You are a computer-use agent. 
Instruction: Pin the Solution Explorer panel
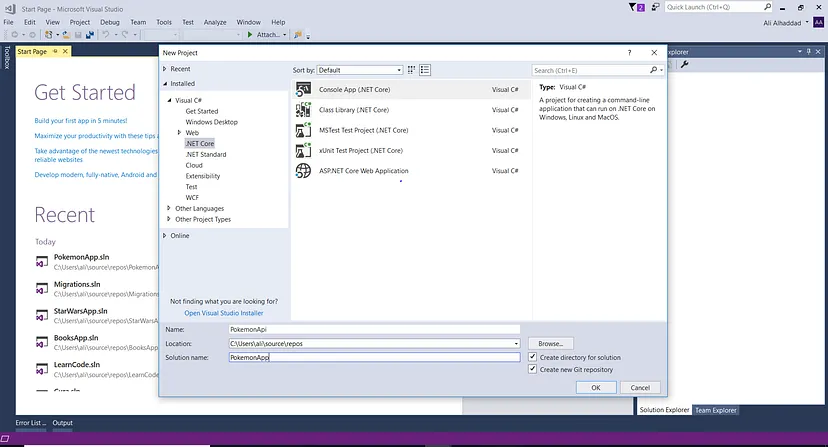808,52
